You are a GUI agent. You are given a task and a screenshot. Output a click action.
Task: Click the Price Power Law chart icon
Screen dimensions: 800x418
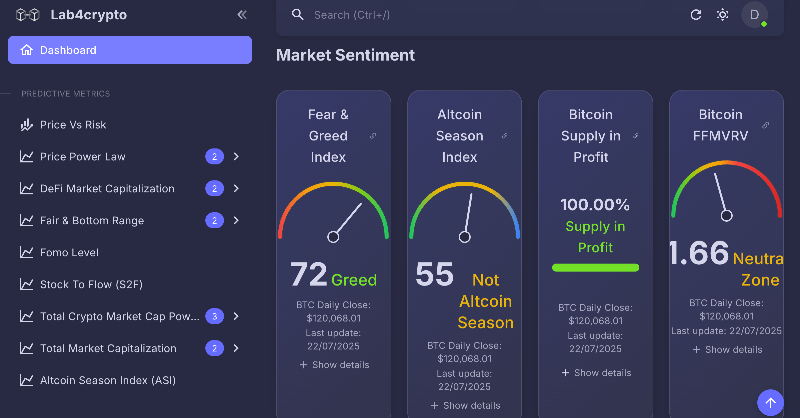click(27, 157)
